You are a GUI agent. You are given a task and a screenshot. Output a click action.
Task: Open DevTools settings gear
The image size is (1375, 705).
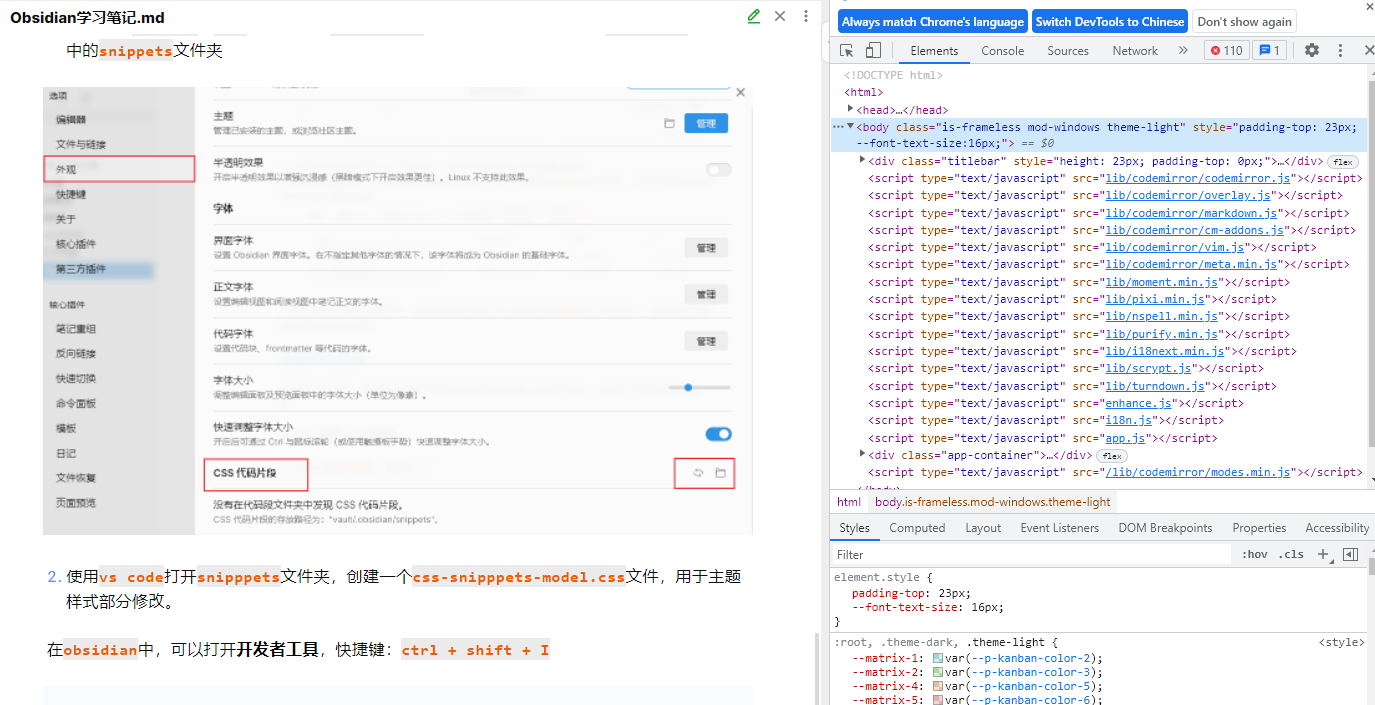pos(1312,51)
